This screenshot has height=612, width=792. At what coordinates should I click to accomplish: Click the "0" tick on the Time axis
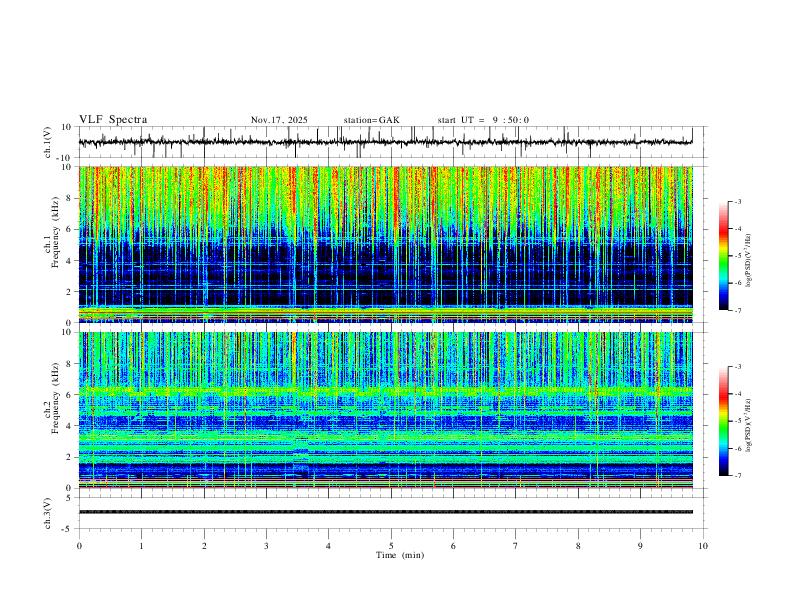pos(79,546)
